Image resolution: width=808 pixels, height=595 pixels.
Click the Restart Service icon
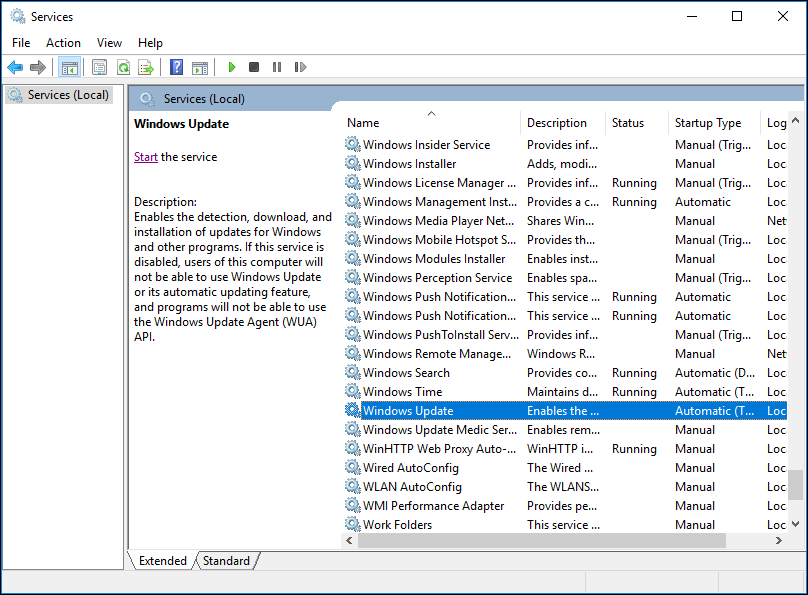pos(300,67)
